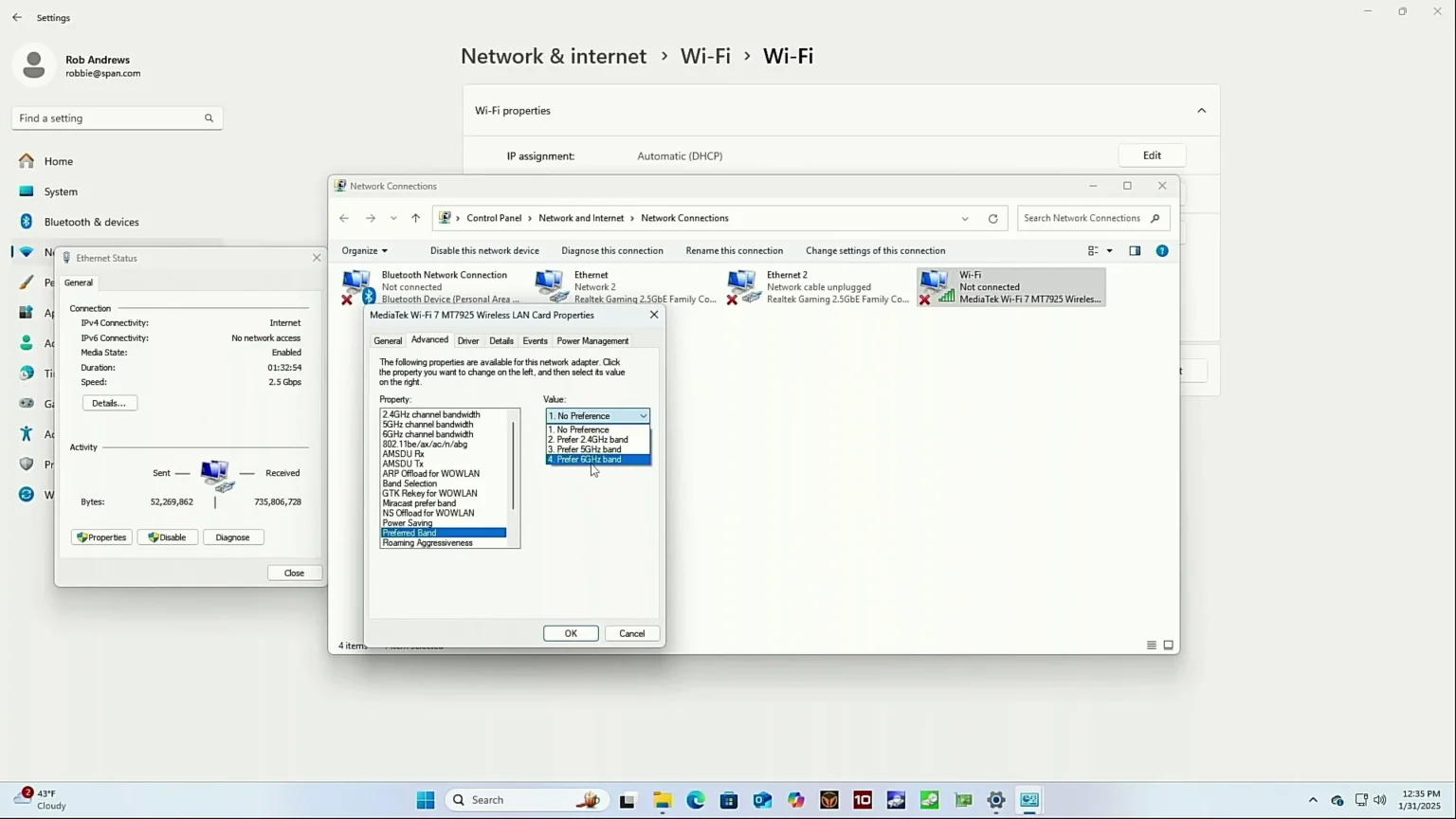Click the back arrow in Network Connections
Screen dimensions: 1456x819
[x=344, y=219]
